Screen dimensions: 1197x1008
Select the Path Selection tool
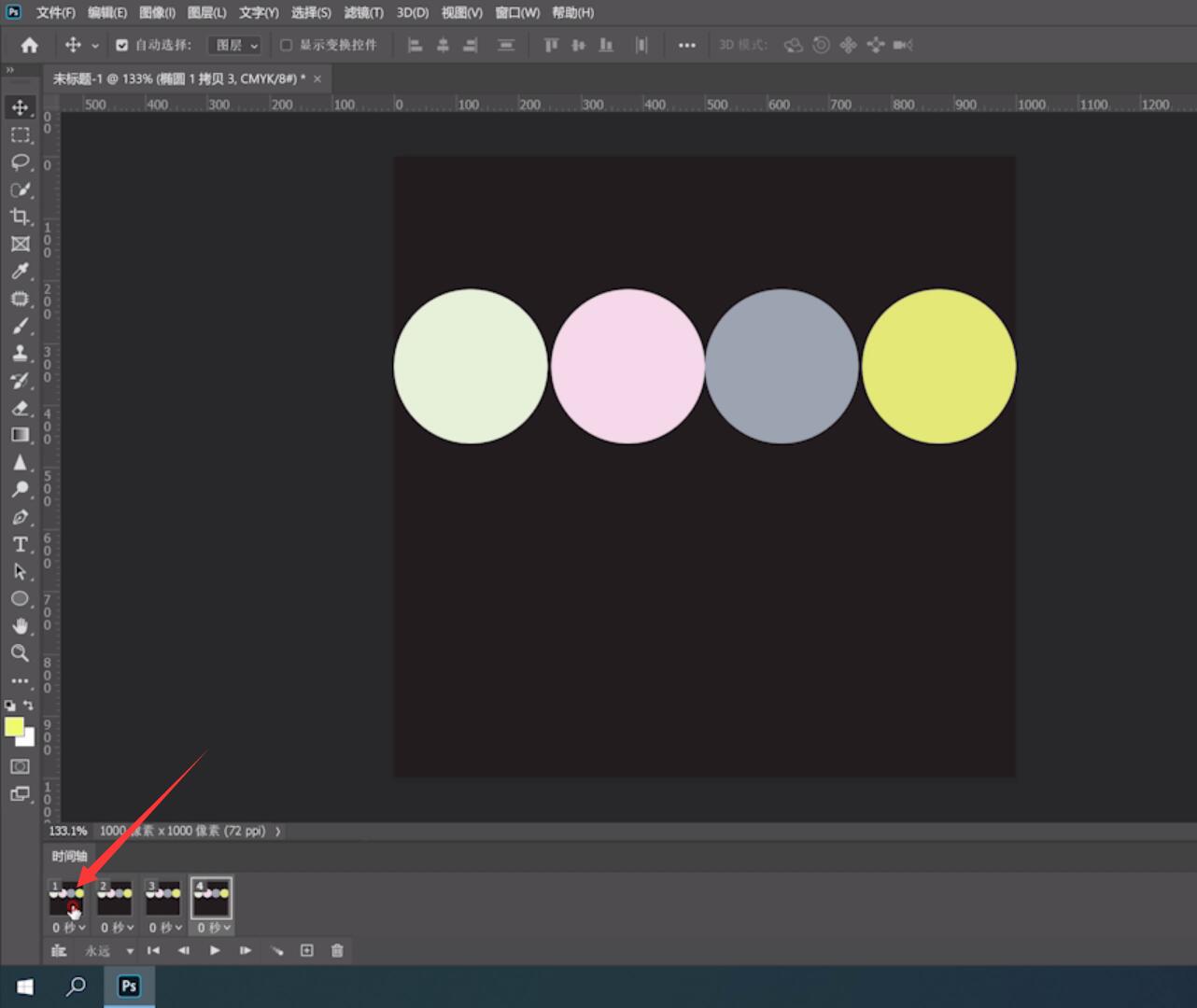tap(20, 571)
